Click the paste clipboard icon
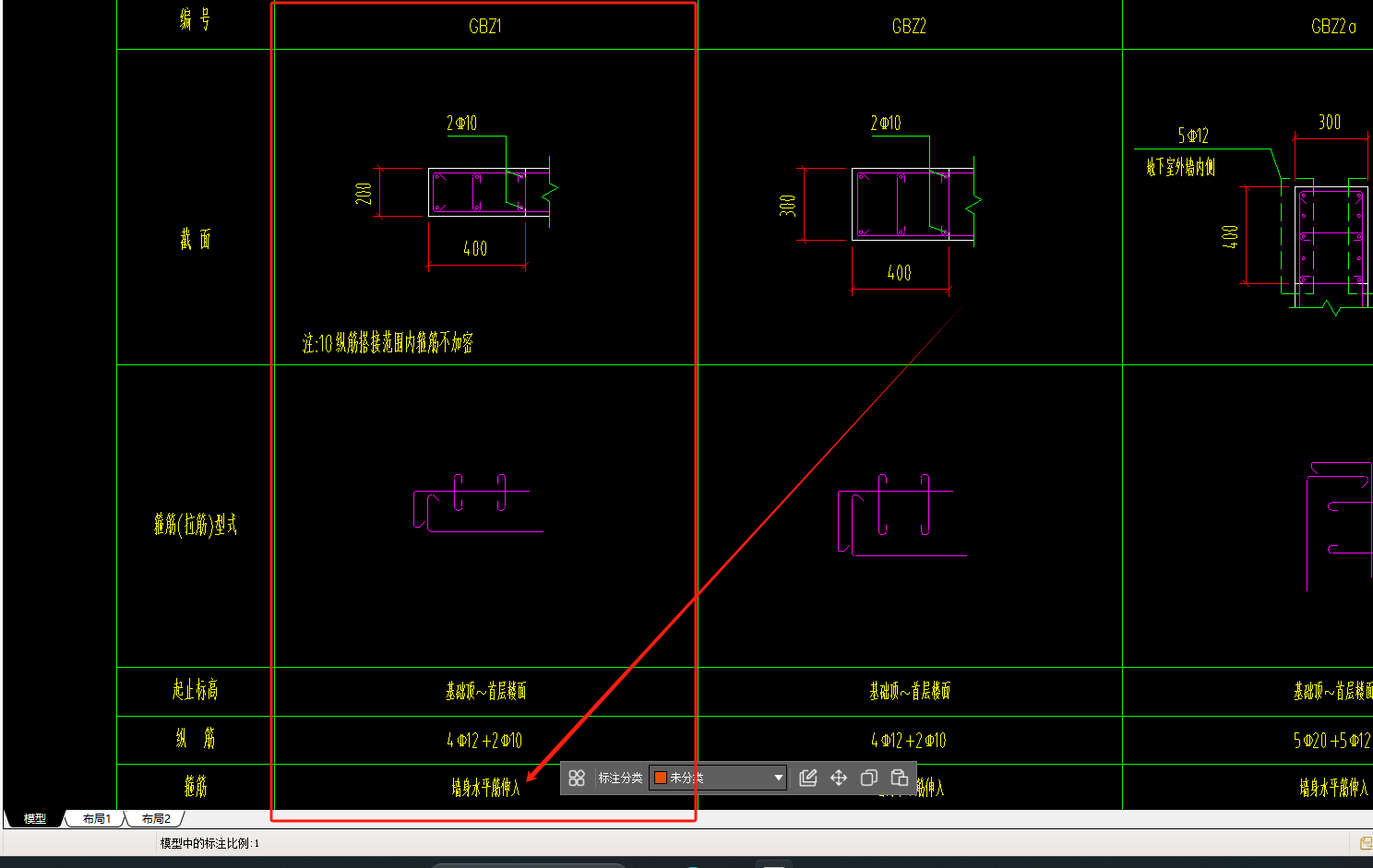 click(900, 779)
